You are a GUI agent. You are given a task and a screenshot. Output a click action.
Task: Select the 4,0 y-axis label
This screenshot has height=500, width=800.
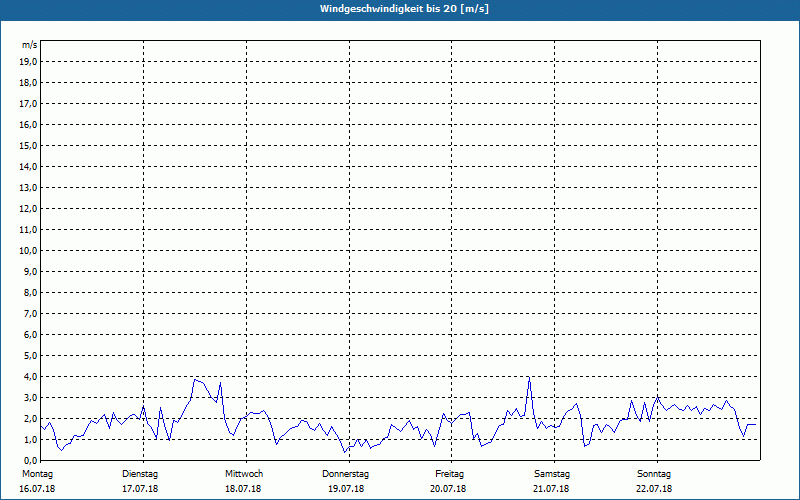coord(30,376)
